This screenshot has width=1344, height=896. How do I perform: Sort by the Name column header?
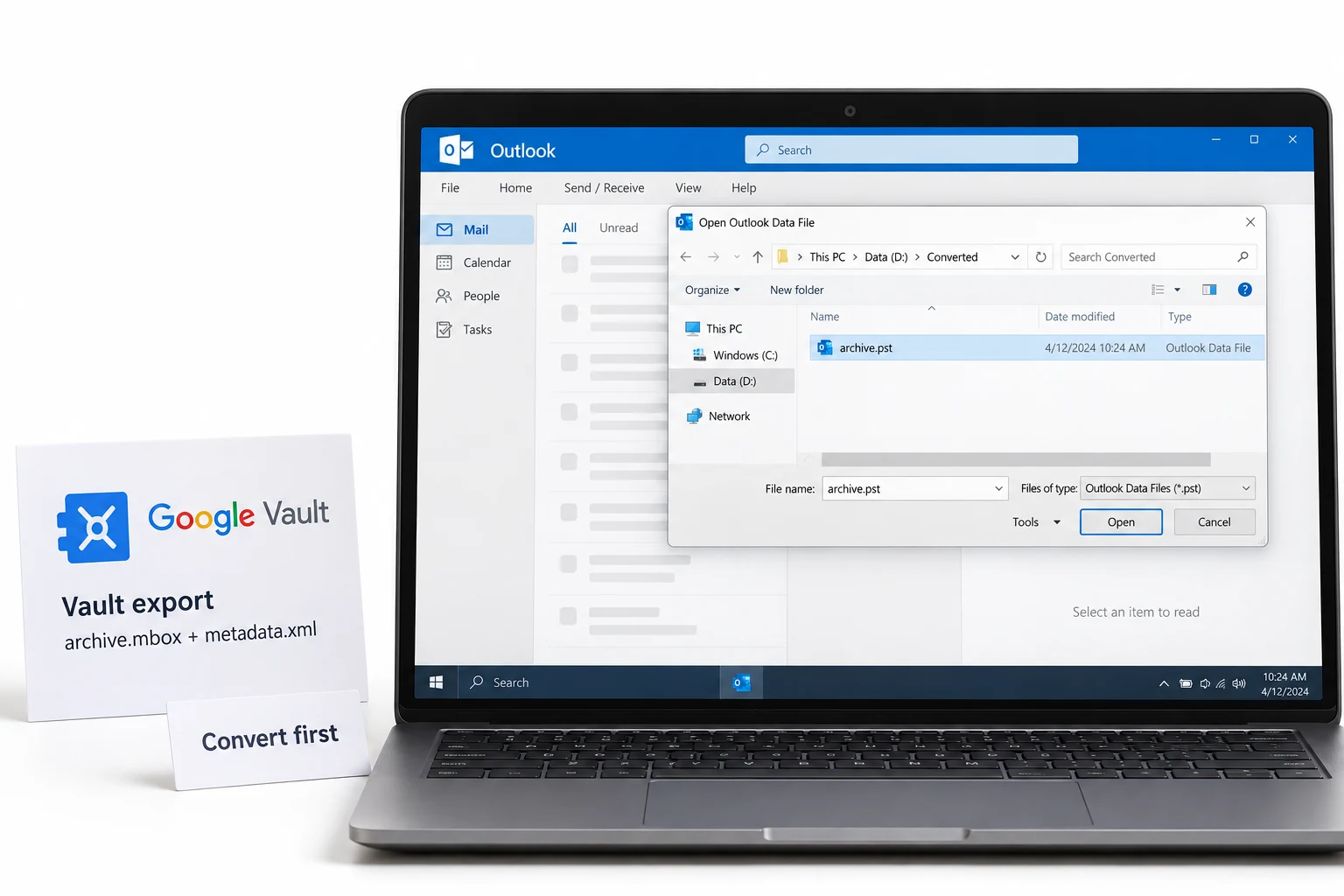(824, 317)
